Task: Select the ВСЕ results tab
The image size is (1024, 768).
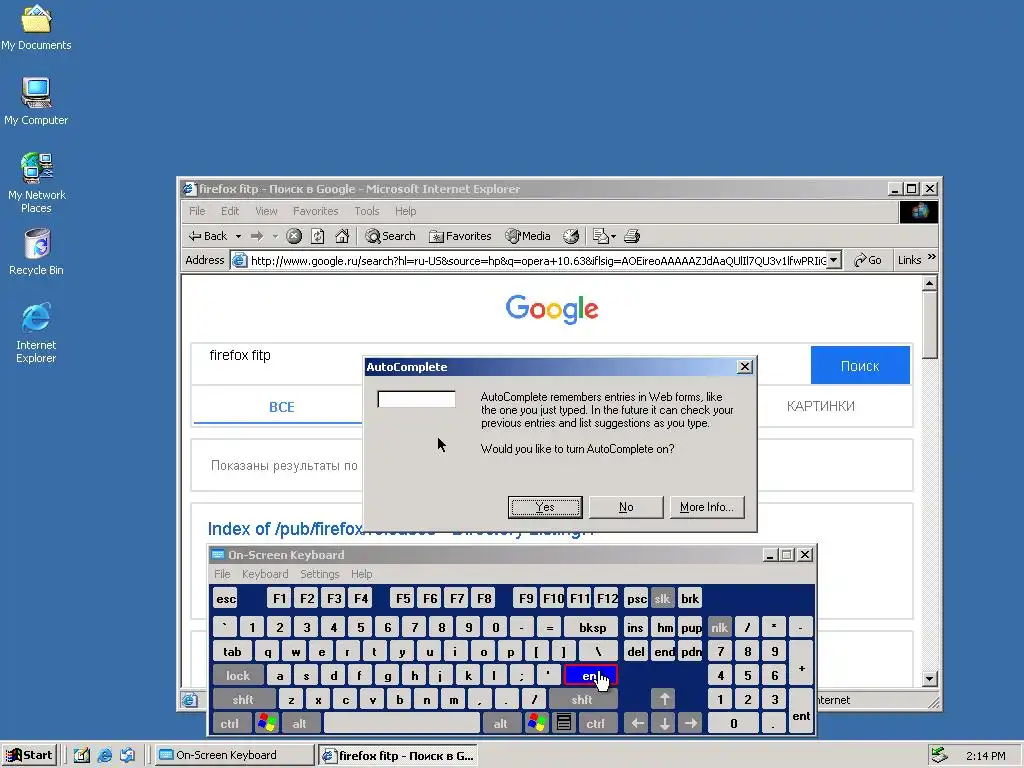Action: (281, 407)
